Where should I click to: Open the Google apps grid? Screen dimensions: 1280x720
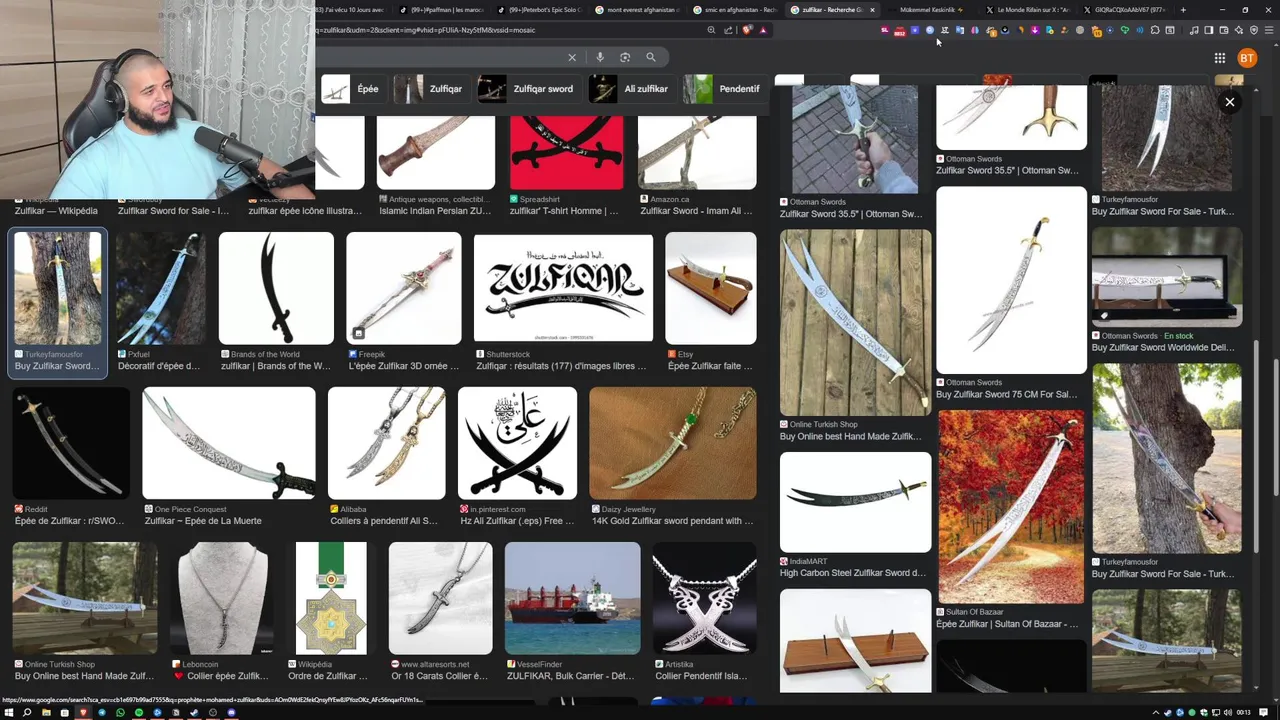(1220, 58)
